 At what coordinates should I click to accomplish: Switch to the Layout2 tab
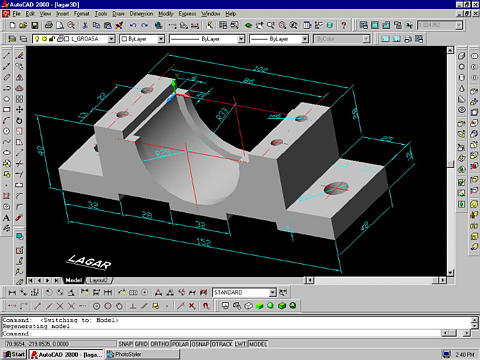[99, 280]
